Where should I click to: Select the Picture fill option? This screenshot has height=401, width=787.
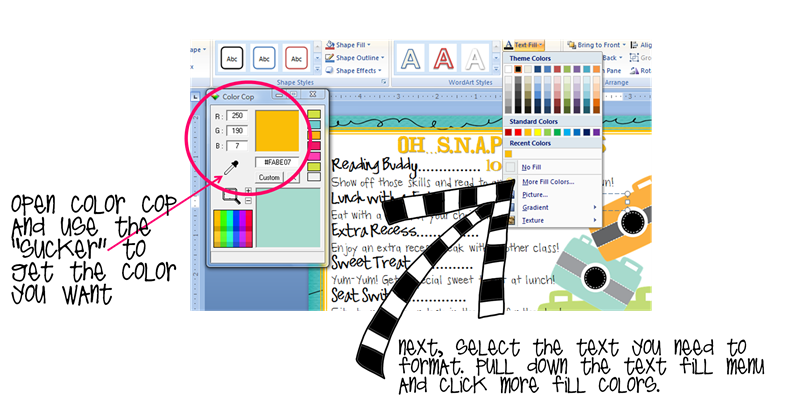click(552, 195)
